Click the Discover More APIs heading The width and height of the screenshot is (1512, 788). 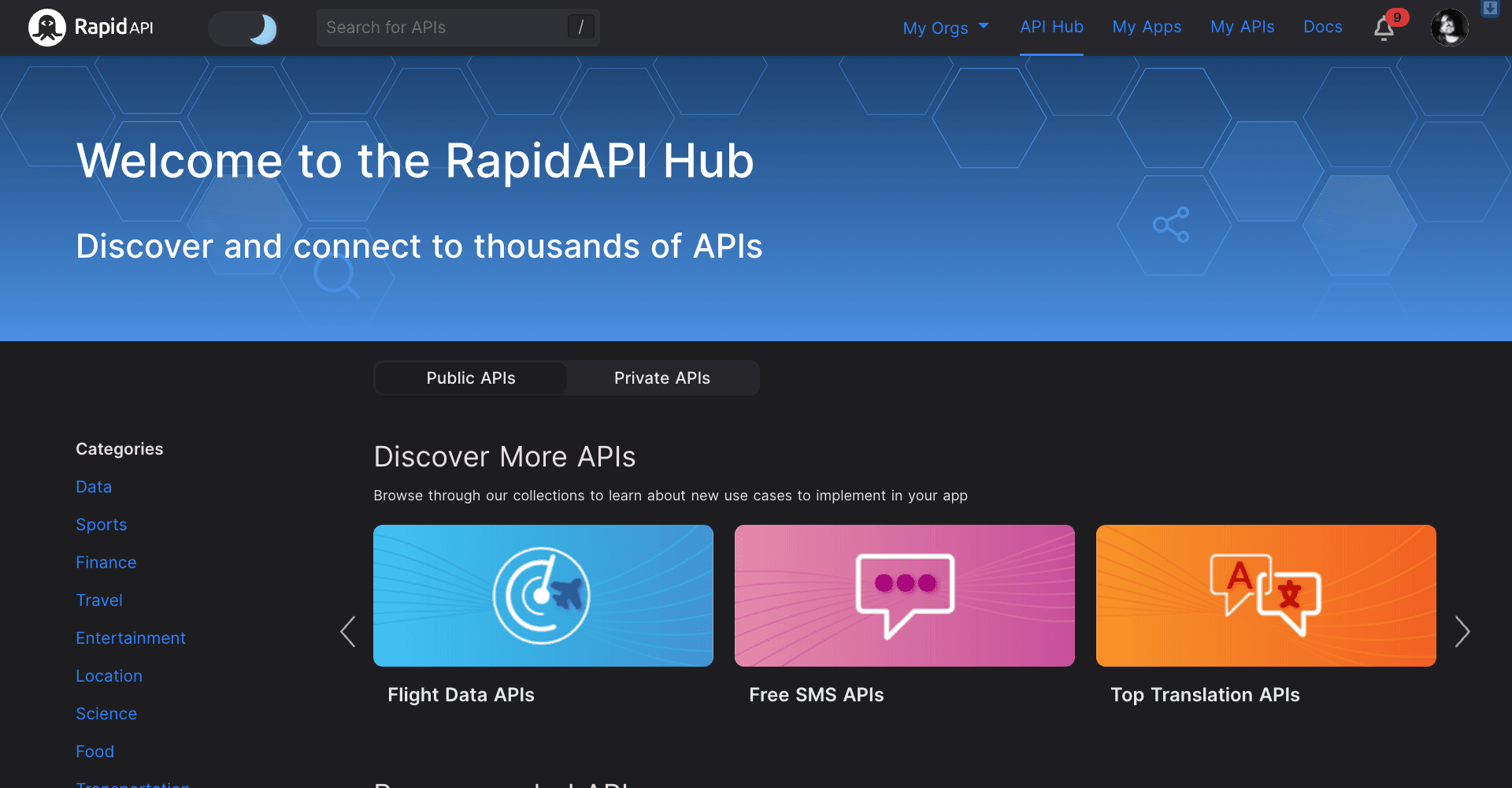[x=505, y=457]
